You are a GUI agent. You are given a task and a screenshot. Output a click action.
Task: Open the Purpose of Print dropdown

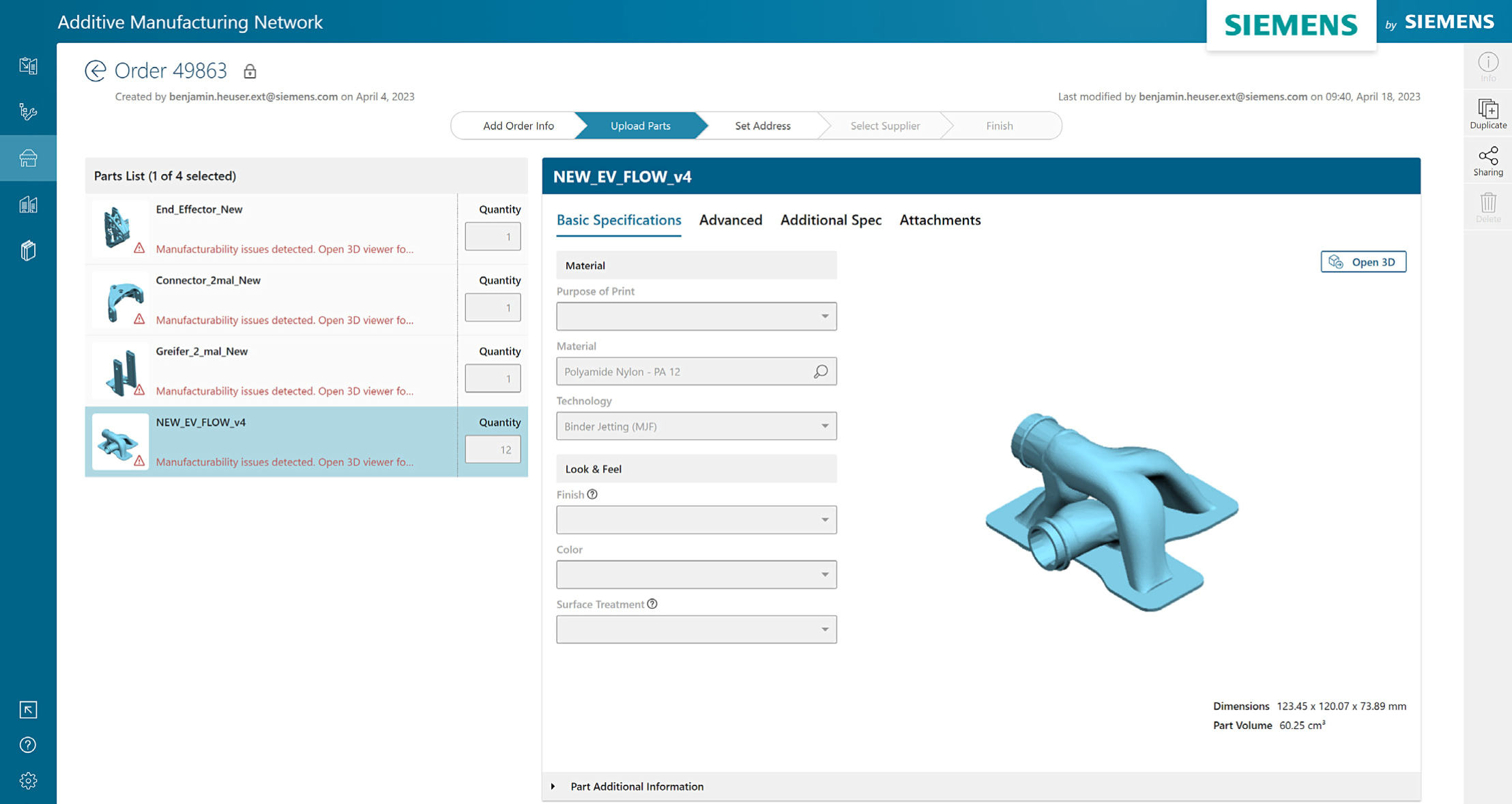point(696,317)
